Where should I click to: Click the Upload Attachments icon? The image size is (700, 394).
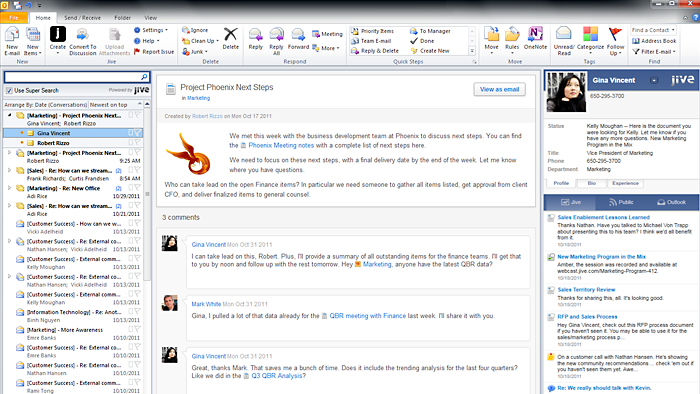pos(115,34)
